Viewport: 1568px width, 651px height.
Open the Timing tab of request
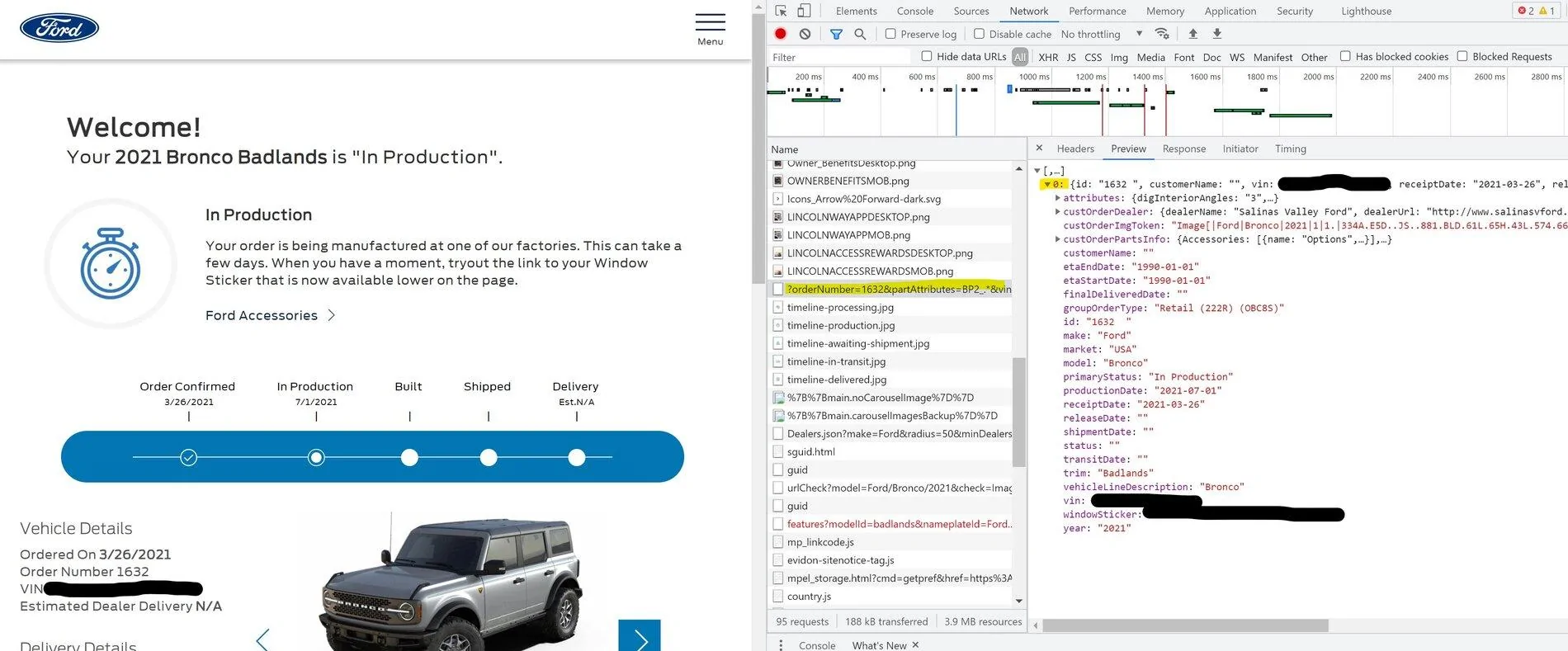(1291, 149)
